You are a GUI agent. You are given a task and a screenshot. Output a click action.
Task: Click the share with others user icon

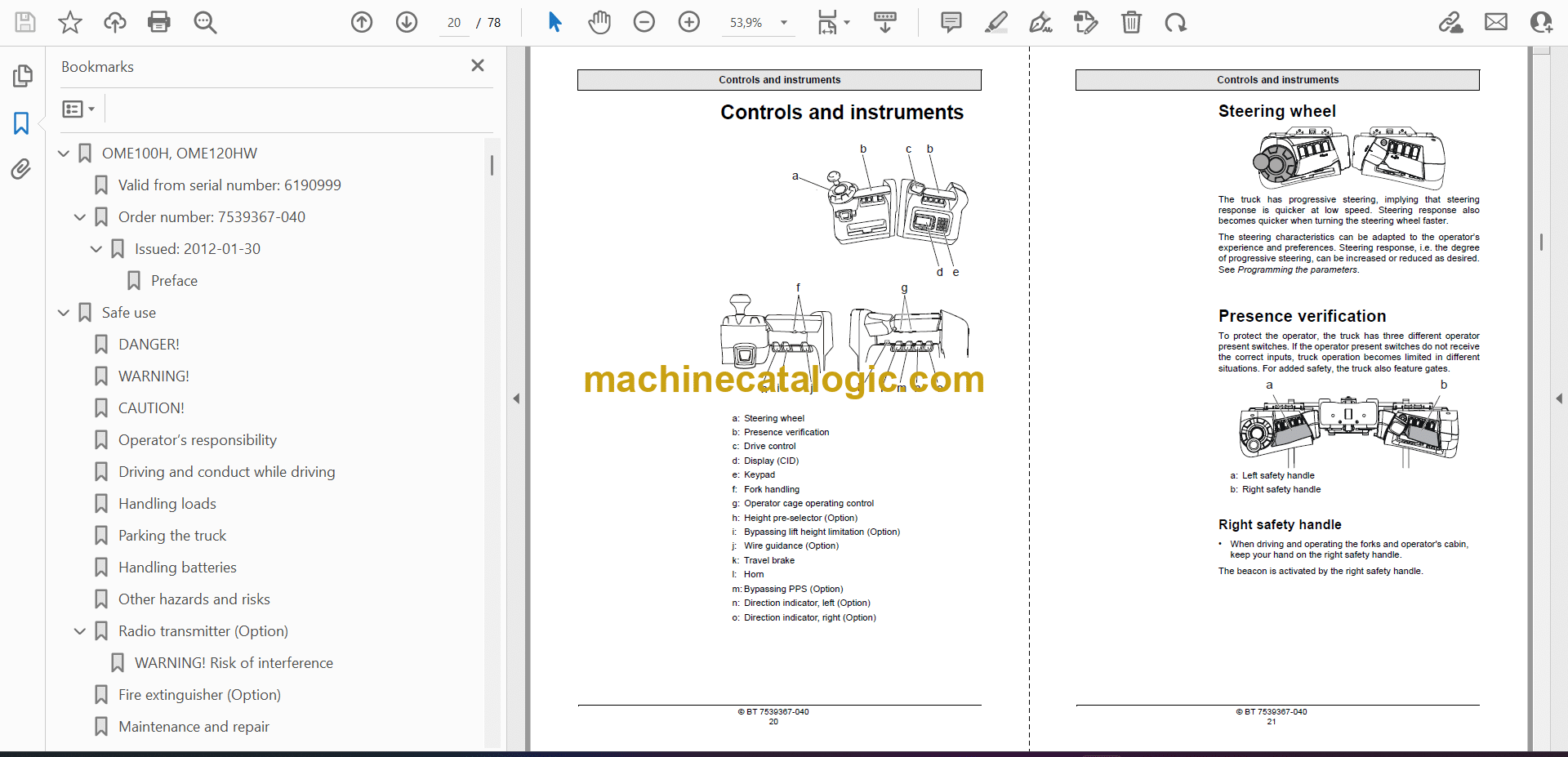coord(1541,22)
